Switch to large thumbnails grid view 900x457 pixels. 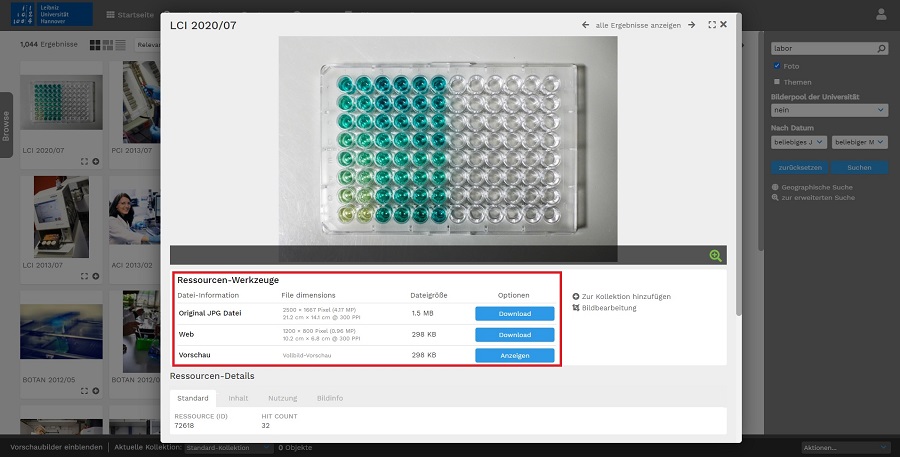(95, 45)
